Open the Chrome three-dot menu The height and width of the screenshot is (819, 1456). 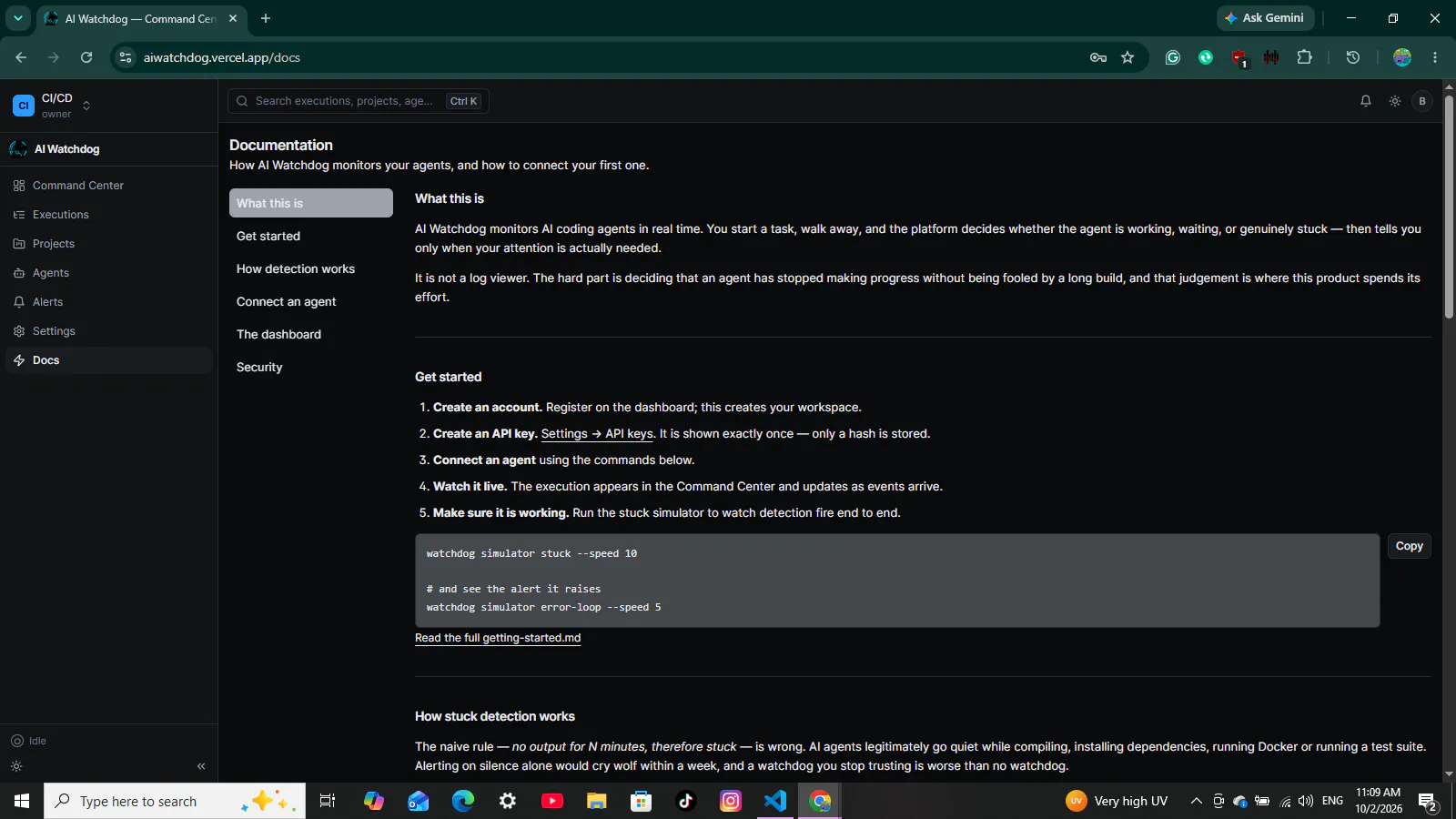[1435, 57]
